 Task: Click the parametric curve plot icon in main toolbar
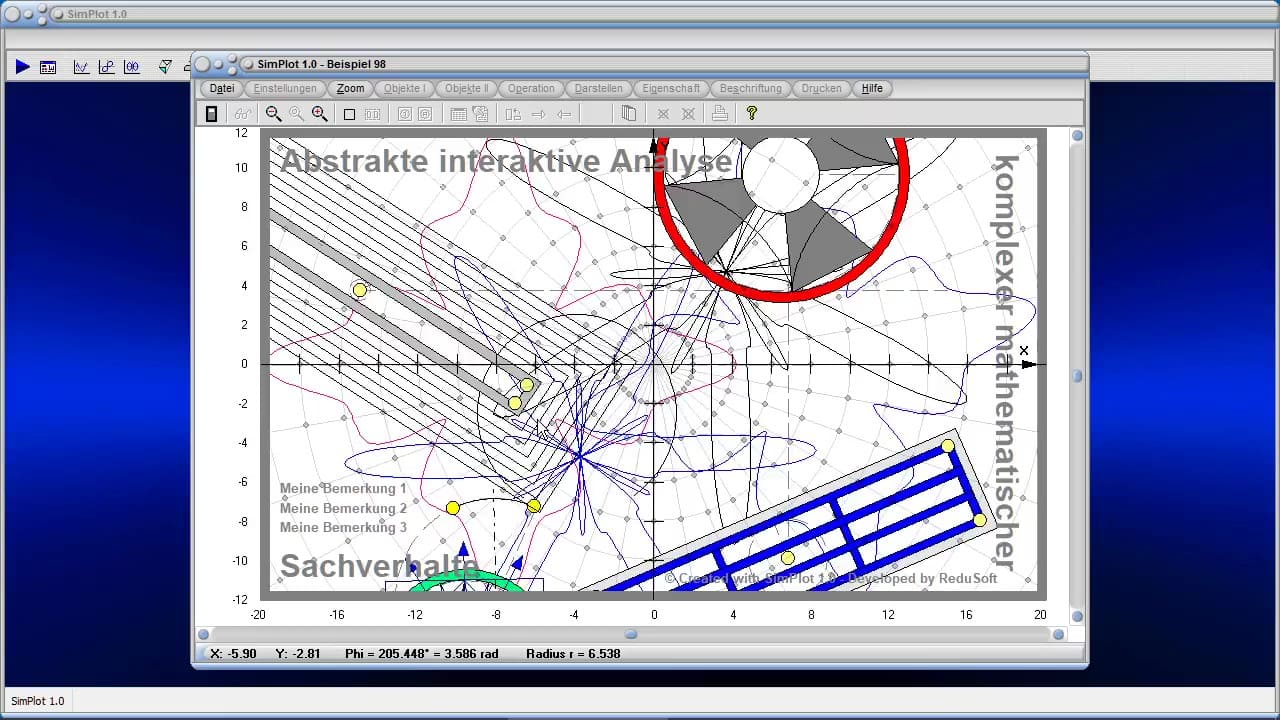[x=106, y=67]
